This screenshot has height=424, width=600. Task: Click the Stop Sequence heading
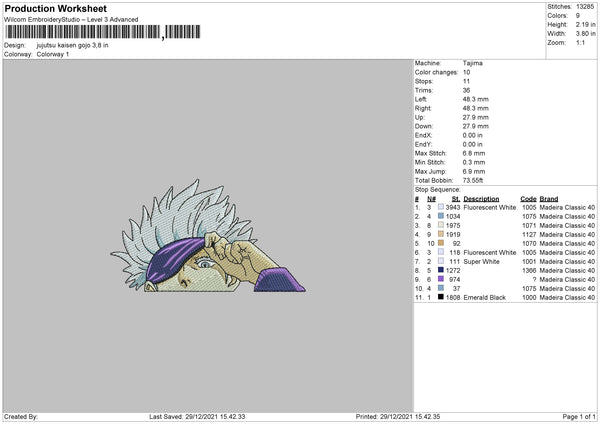click(x=438, y=189)
